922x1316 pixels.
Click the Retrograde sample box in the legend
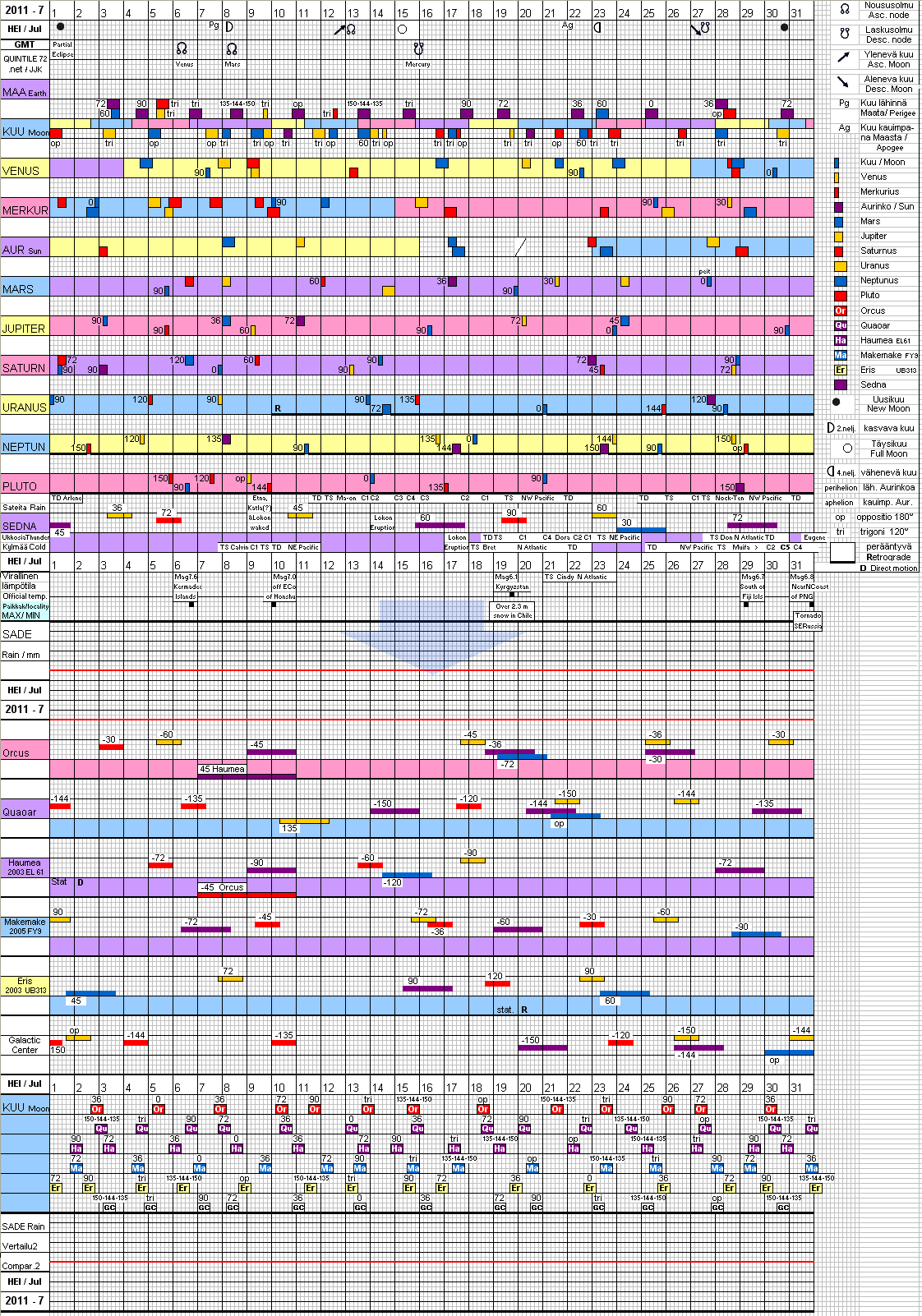842,553
